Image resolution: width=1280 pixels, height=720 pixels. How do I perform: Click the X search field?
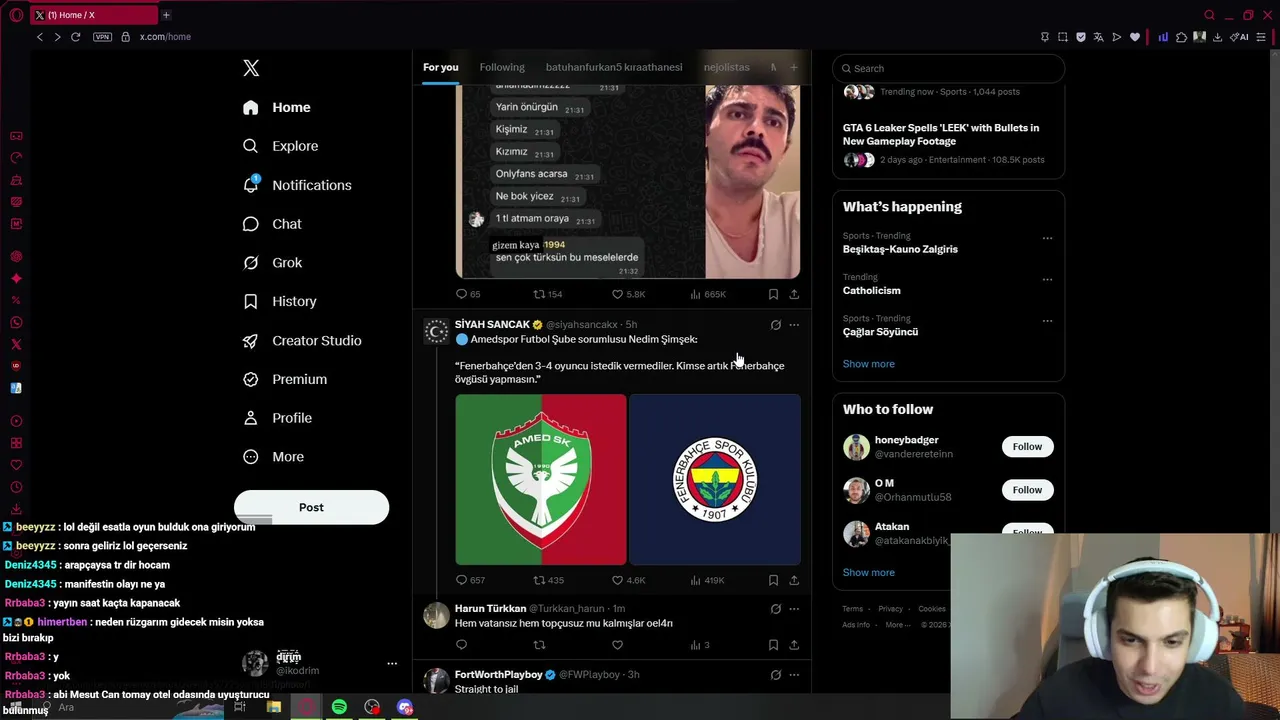[948, 68]
